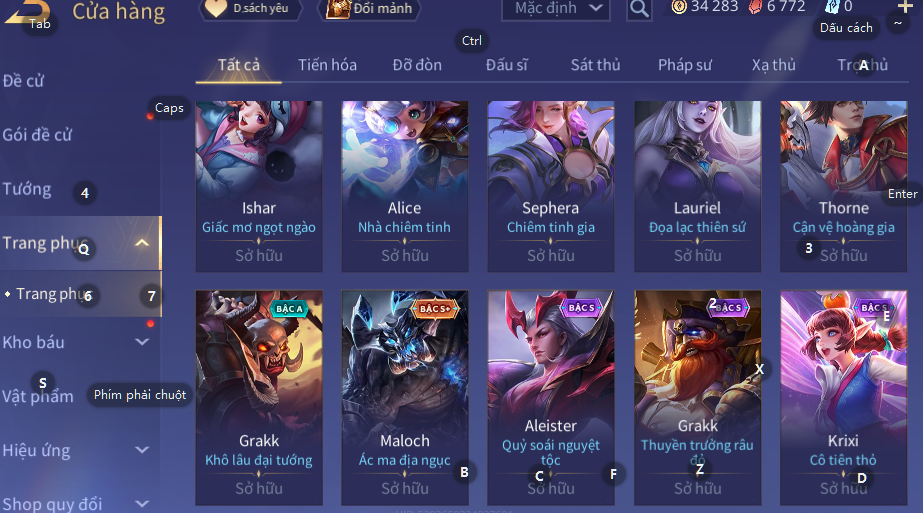This screenshot has width=923, height=513.
Task: Click the gold coin currency icon
Action: 679,6
